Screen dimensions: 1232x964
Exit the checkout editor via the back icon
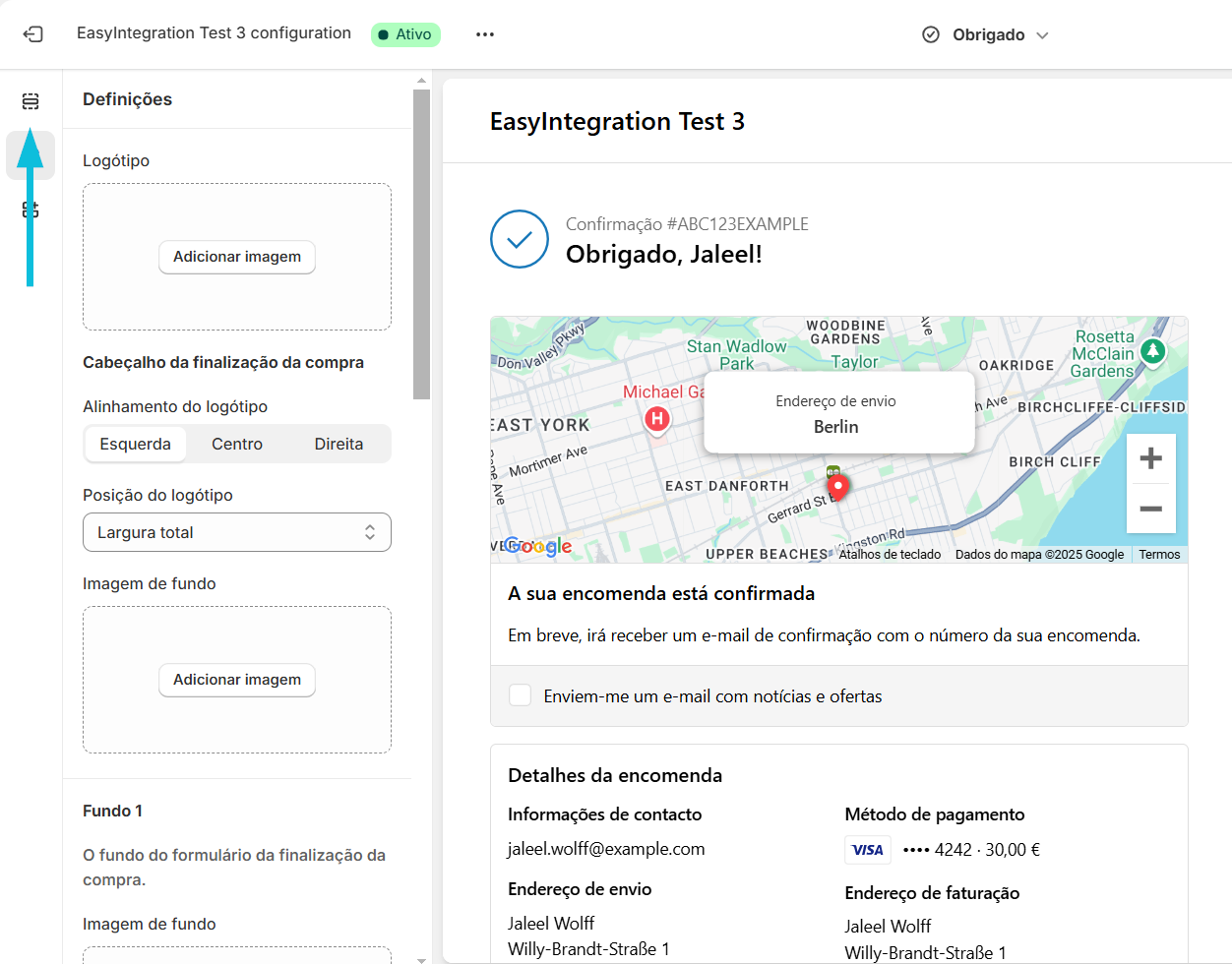(x=32, y=34)
